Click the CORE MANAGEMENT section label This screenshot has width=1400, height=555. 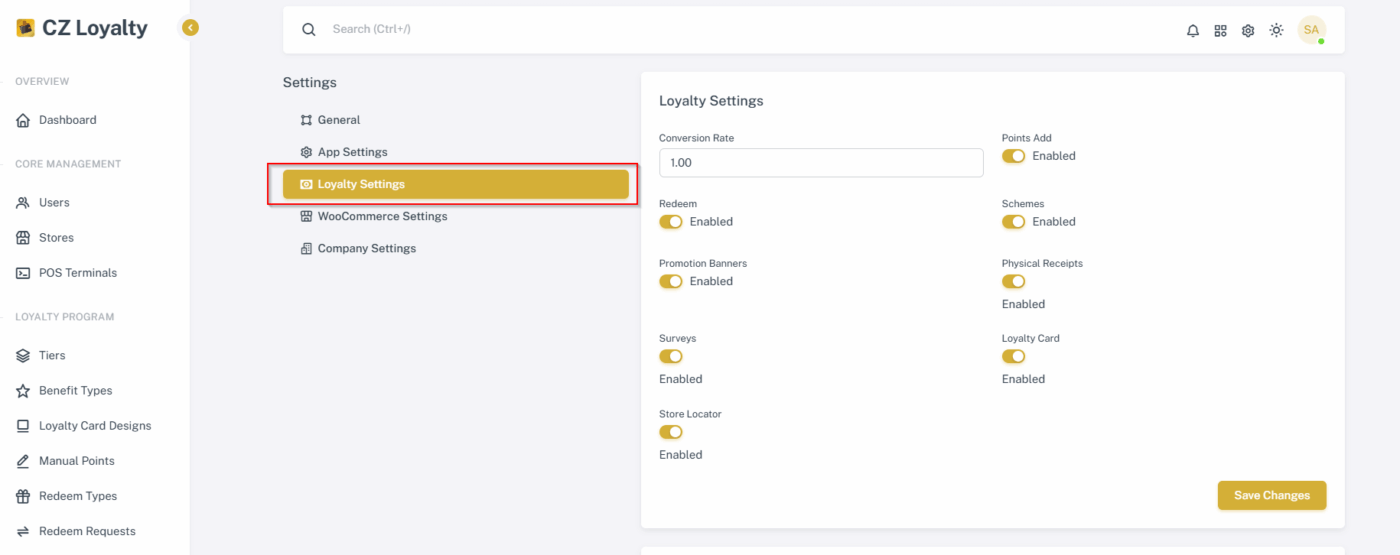click(x=68, y=164)
